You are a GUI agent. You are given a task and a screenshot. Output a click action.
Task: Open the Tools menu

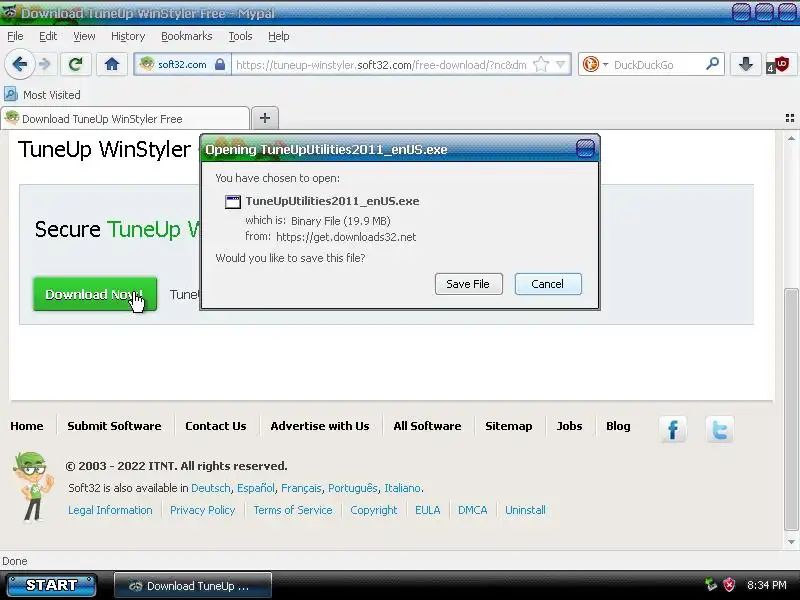[x=240, y=36]
